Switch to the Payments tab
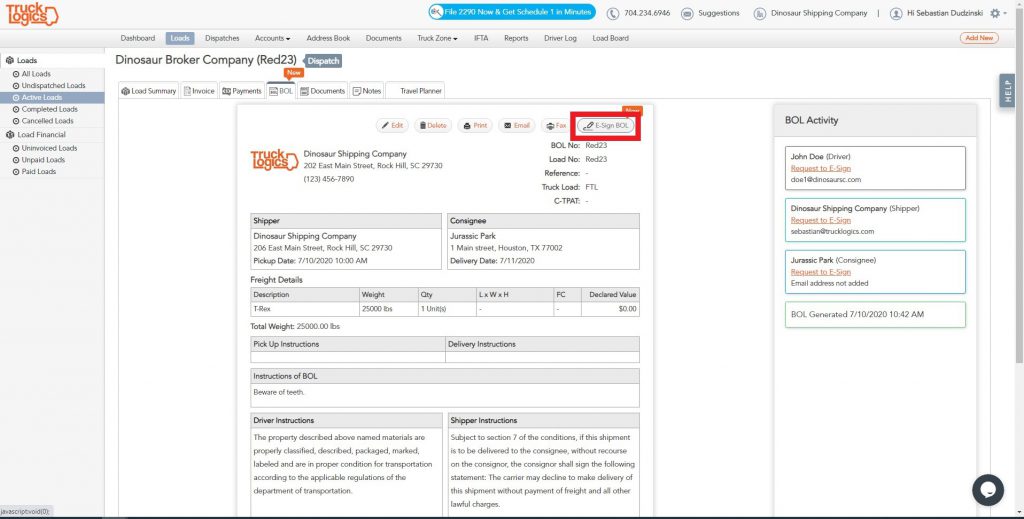 (x=242, y=91)
